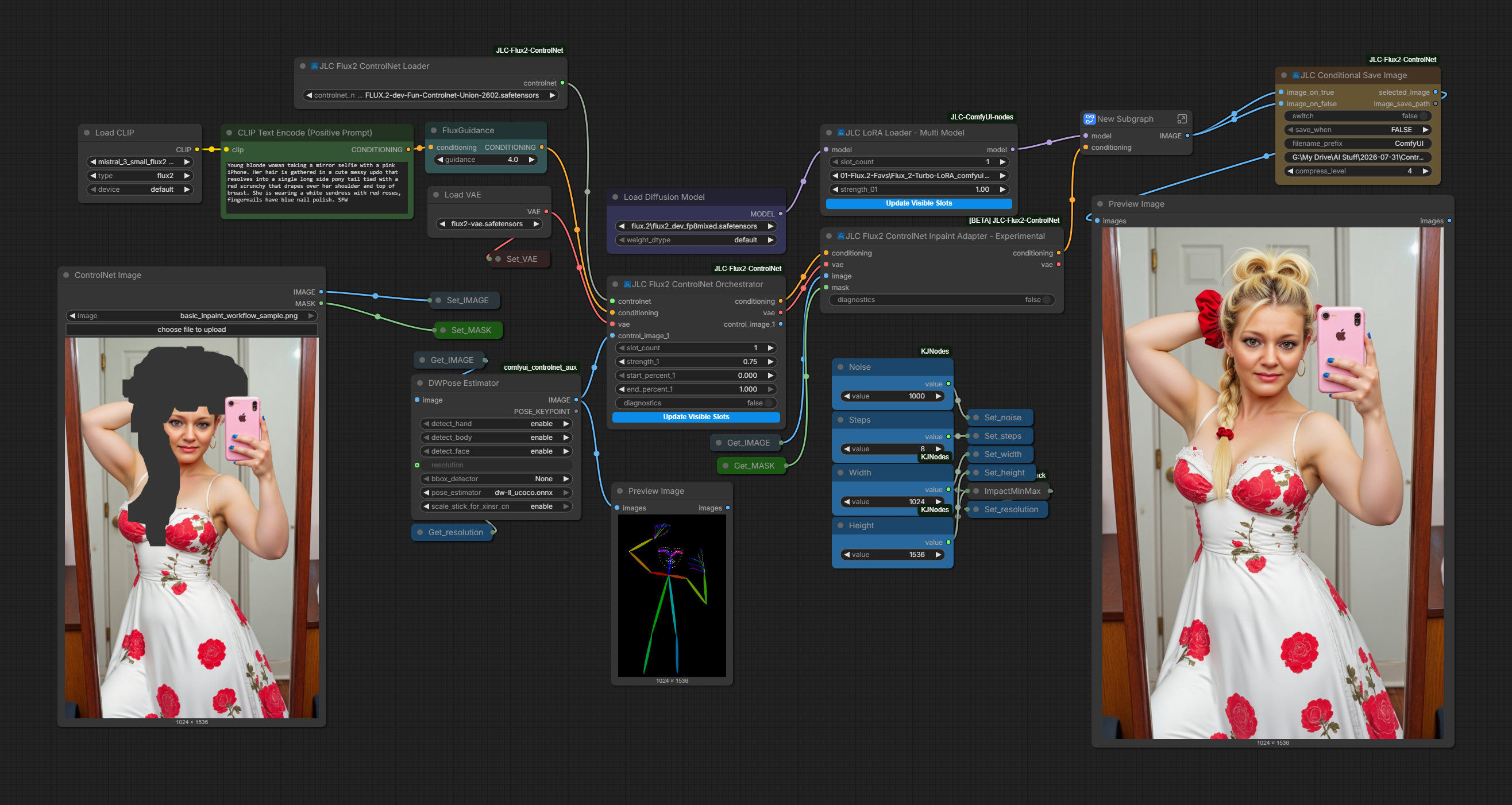Collapse the Noise node via its title dot
Screen dimensions: 1512x805
(x=840, y=367)
